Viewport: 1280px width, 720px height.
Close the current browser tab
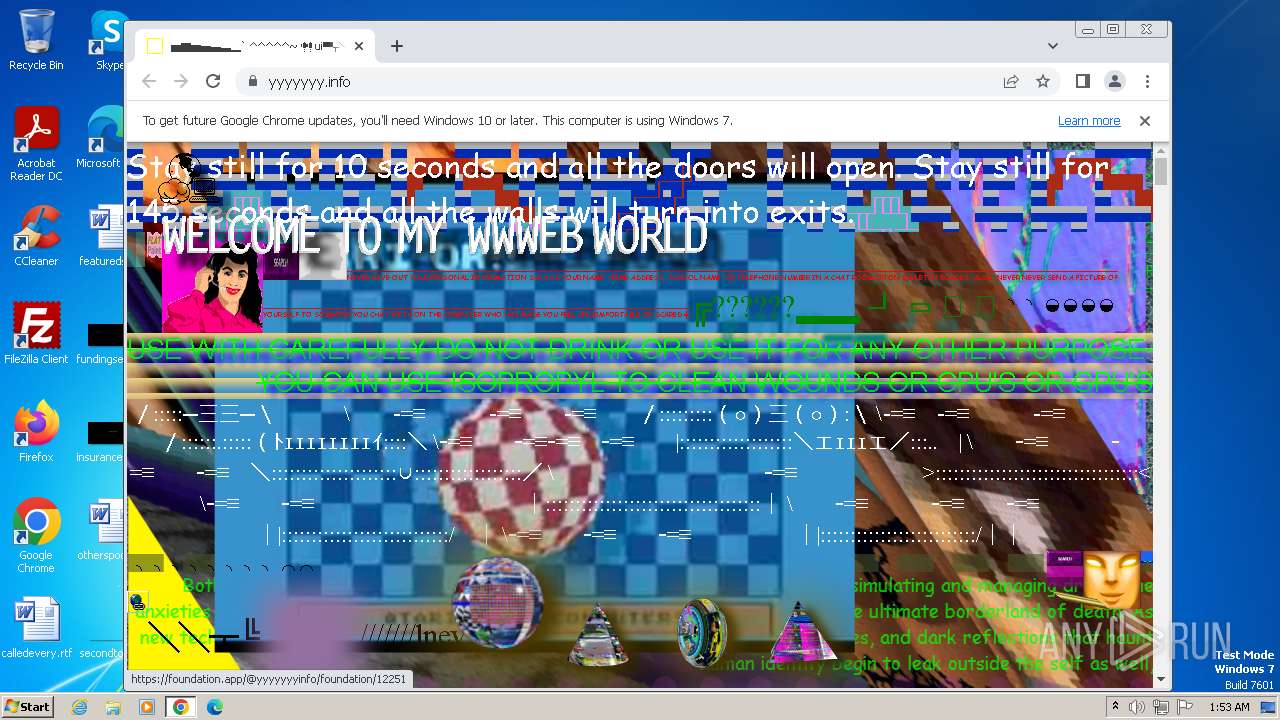[359, 46]
